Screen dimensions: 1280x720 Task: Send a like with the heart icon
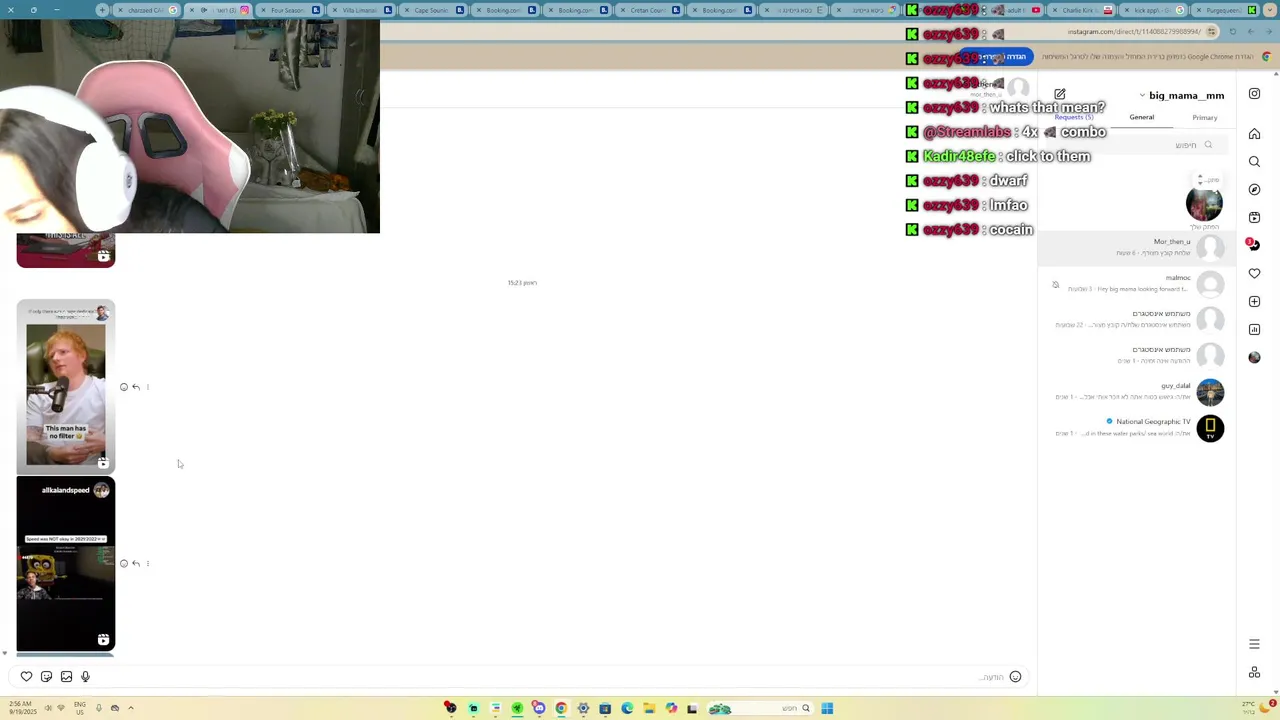[x=27, y=677]
